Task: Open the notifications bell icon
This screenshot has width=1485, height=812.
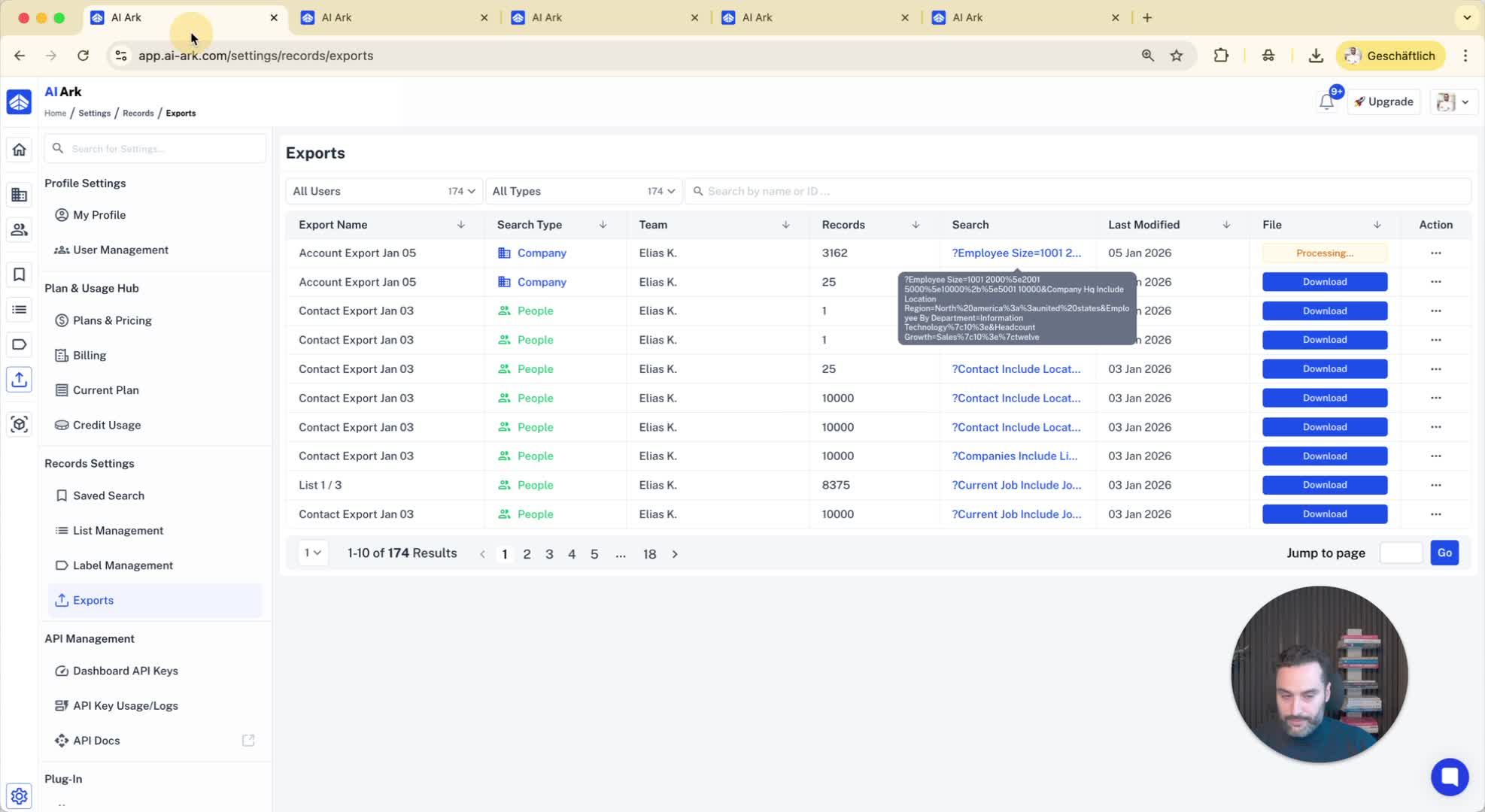Action: (x=1326, y=102)
